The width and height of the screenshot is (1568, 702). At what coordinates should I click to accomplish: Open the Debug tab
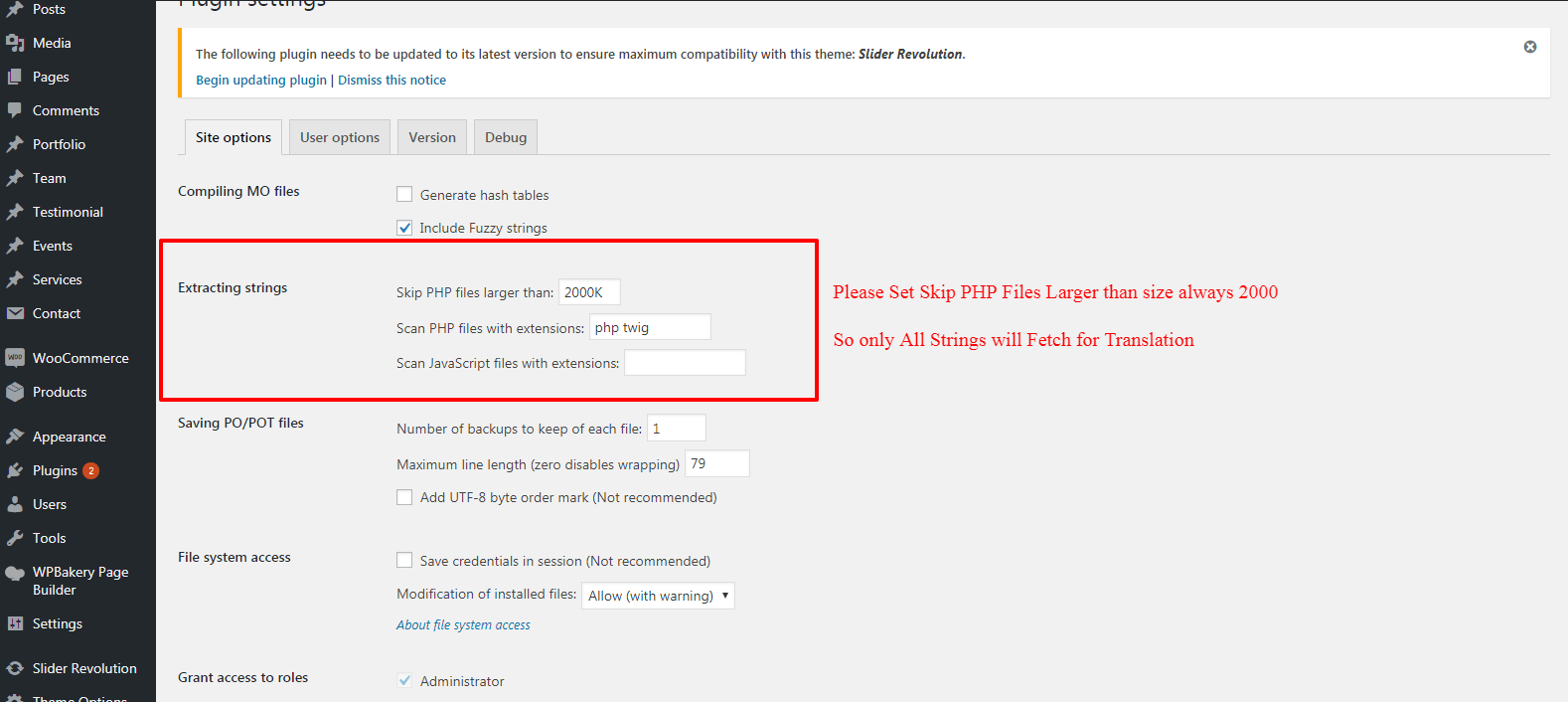tap(506, 137)
